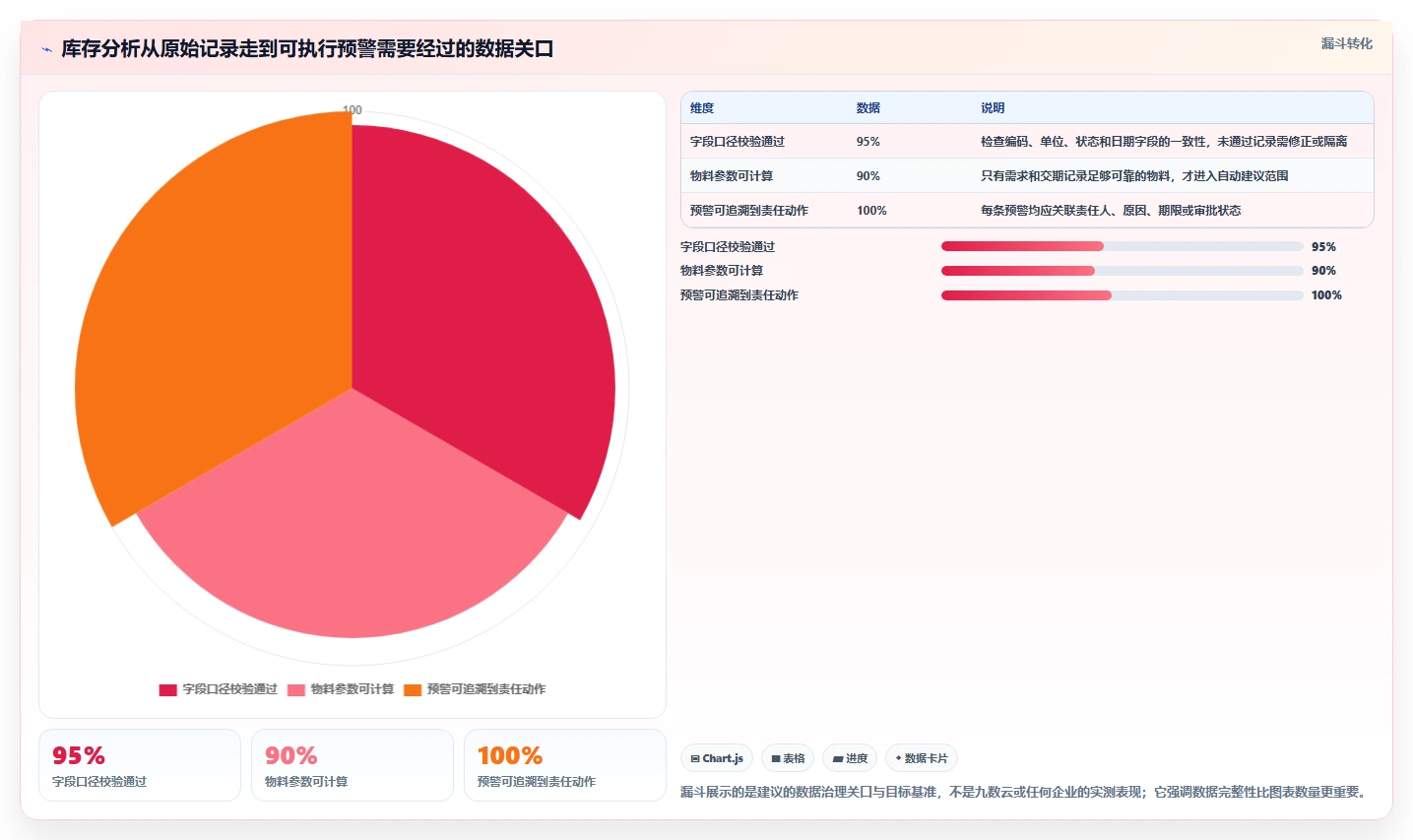The height and width of the screenshot is (840, 1413).
Task: Toggle the 预警可追溯到责任动作 legend entry
Action: [475, 689]
